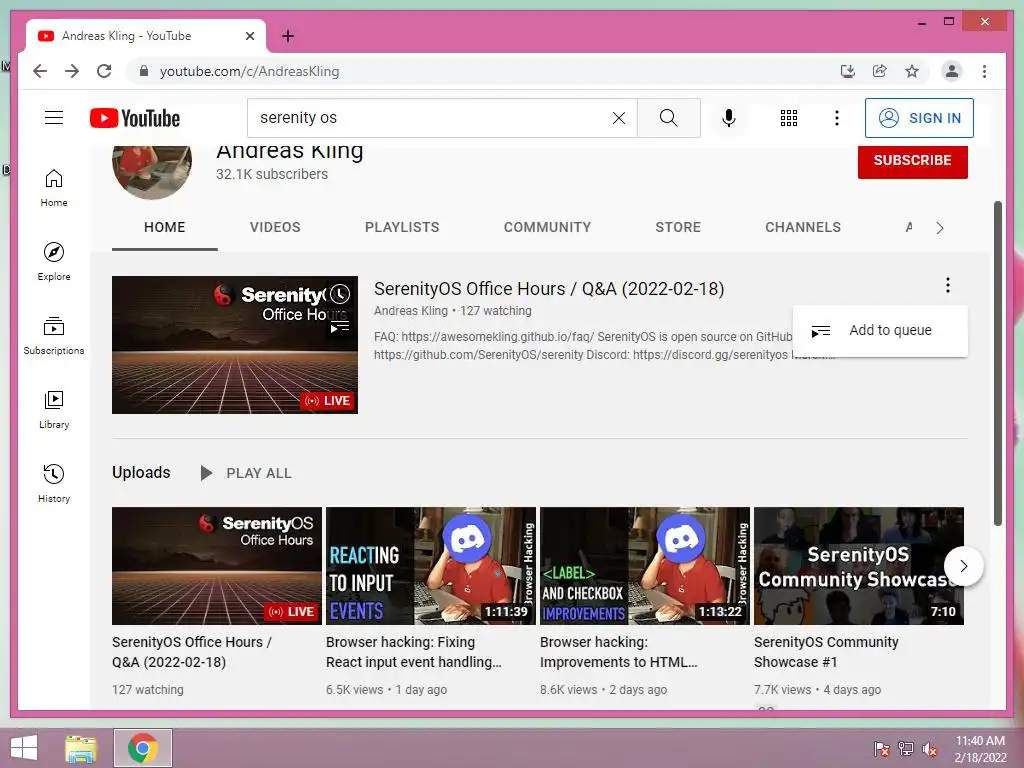Click the red SUBSCRIBE button
Image resolution: width=1024 pixels, height=768 pixels.
click(912, 160)
